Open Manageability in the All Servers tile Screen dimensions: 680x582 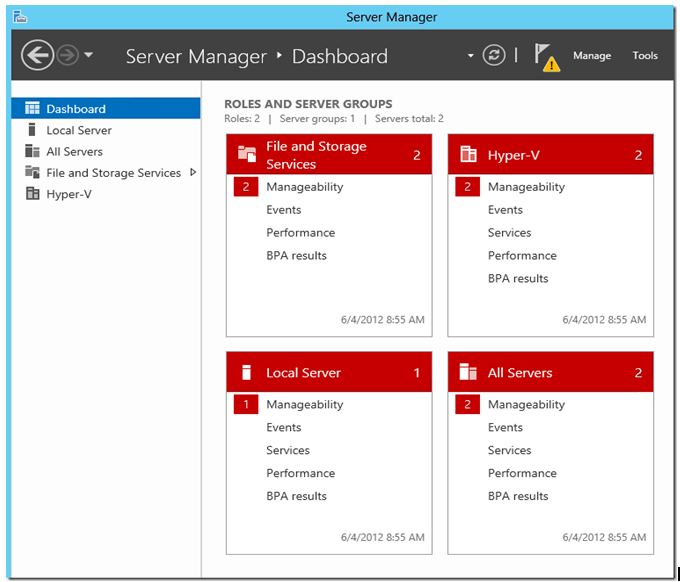tap(526, 405)
